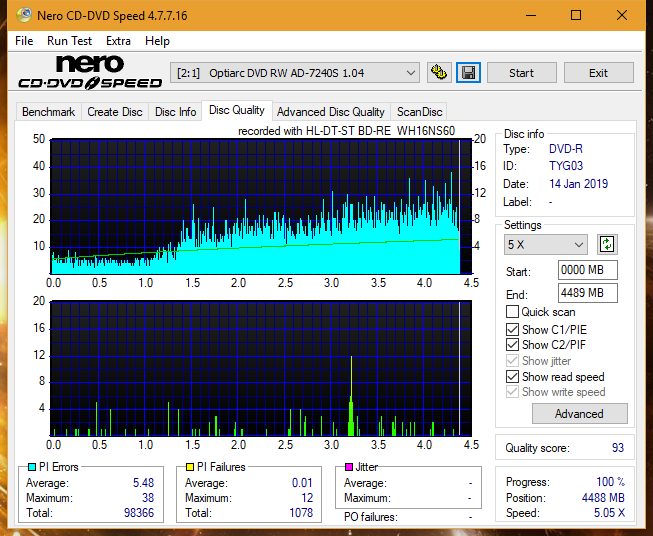The height and width of the screenshot is (536, 653).
Task: Click the Nero CD-DVD Speed logo
Action: [90, 72]
